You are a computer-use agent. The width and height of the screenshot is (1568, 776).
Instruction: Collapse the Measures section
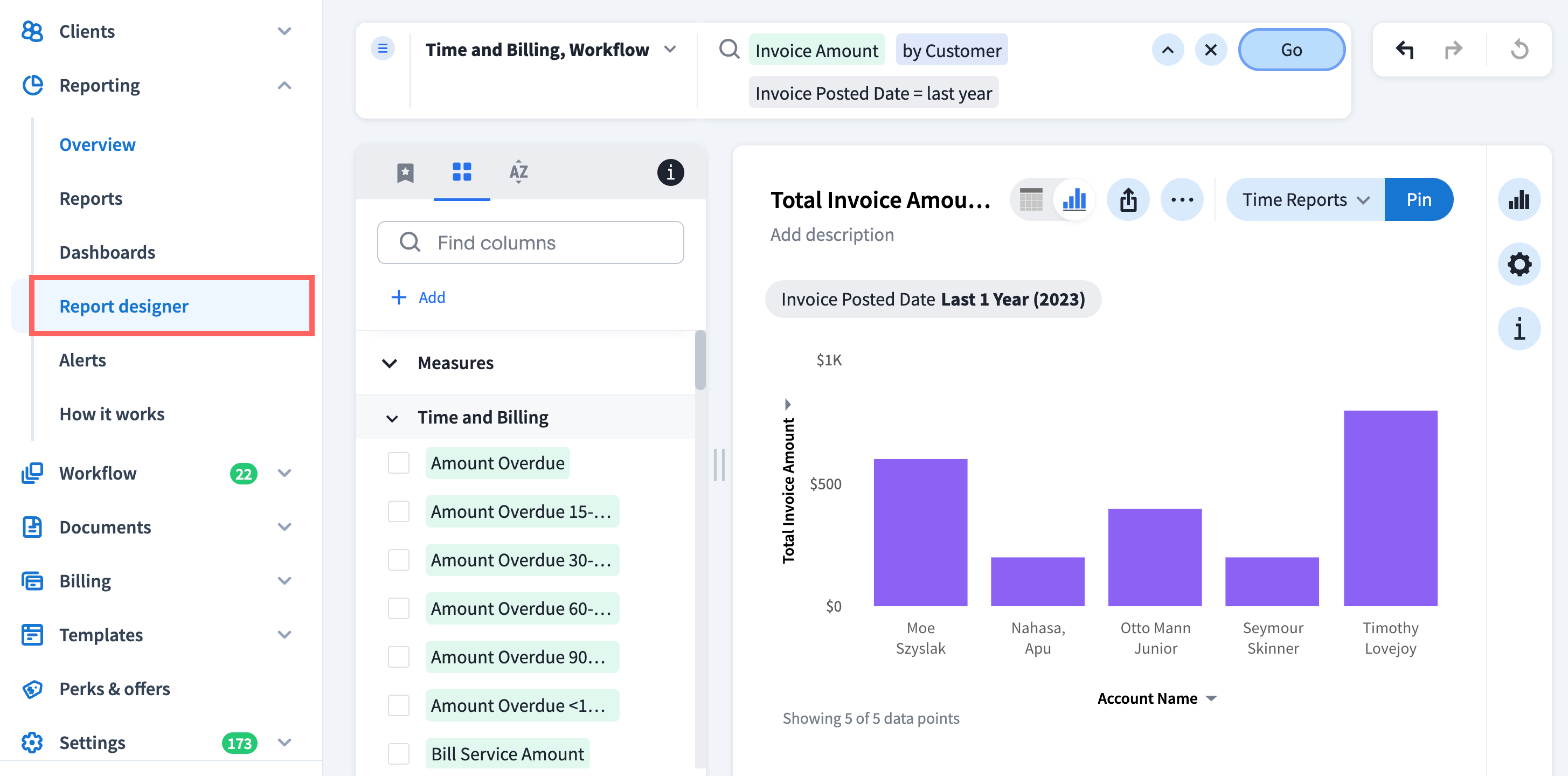click(x=390, y=363)
